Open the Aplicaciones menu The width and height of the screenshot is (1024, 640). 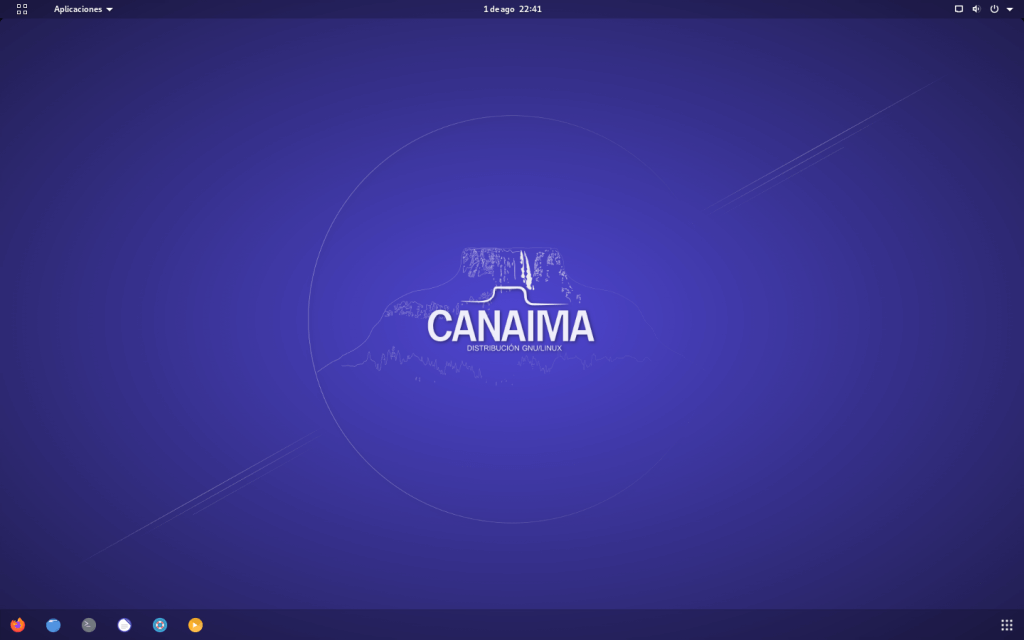(x=83, y=9)
